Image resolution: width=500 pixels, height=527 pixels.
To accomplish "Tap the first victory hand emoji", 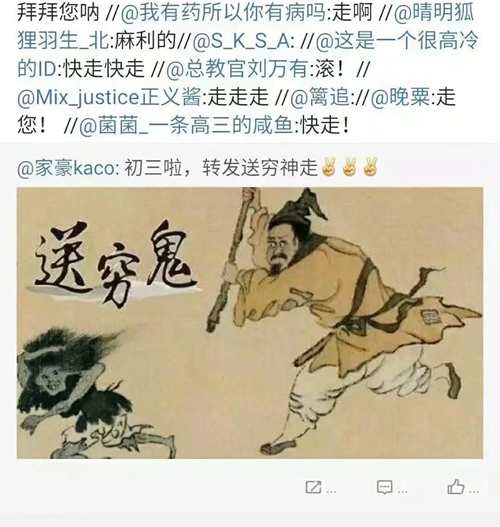I will [328, 167].
